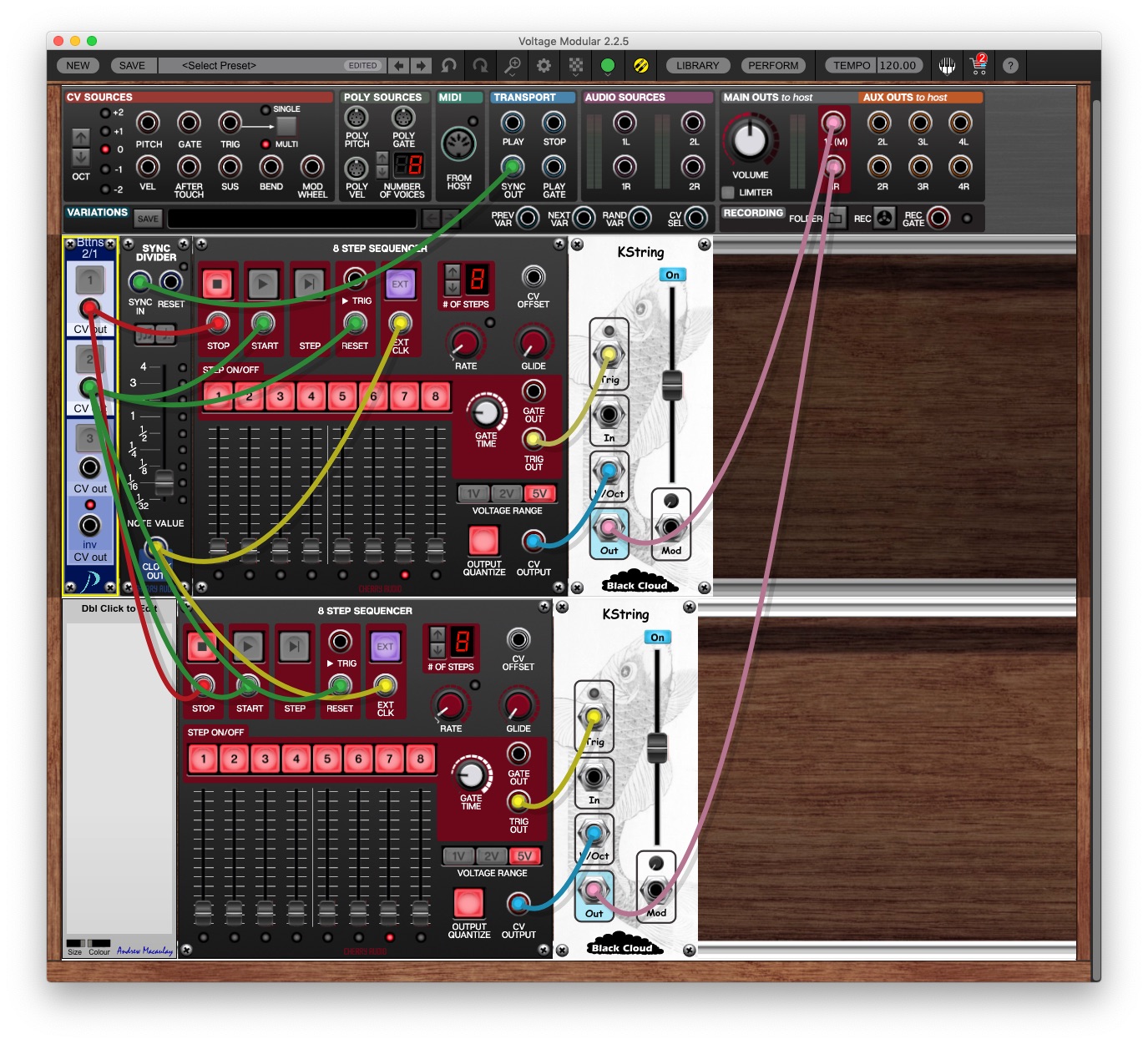Click MOD WHEEL jack in CV Sources
This screenshot has height=1044, width=1148.
pos(311,167)
